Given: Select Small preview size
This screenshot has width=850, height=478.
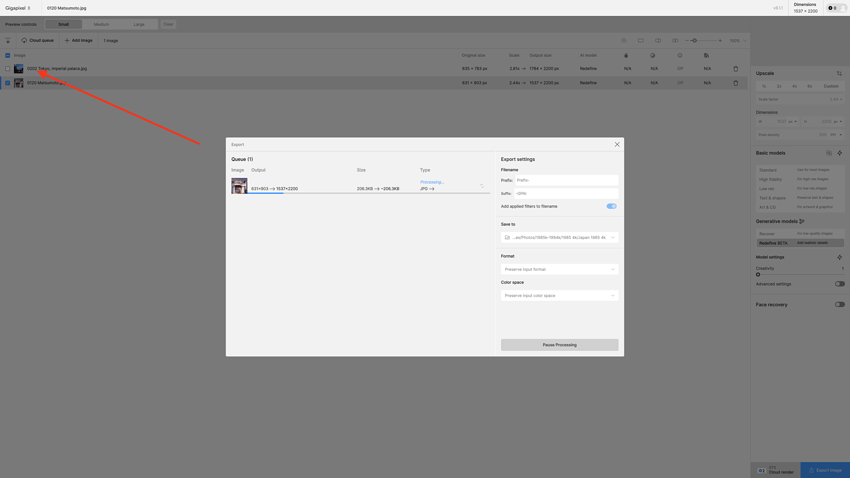Looking at the screenshot, I should pyautogui.click(x=63, y=24).
